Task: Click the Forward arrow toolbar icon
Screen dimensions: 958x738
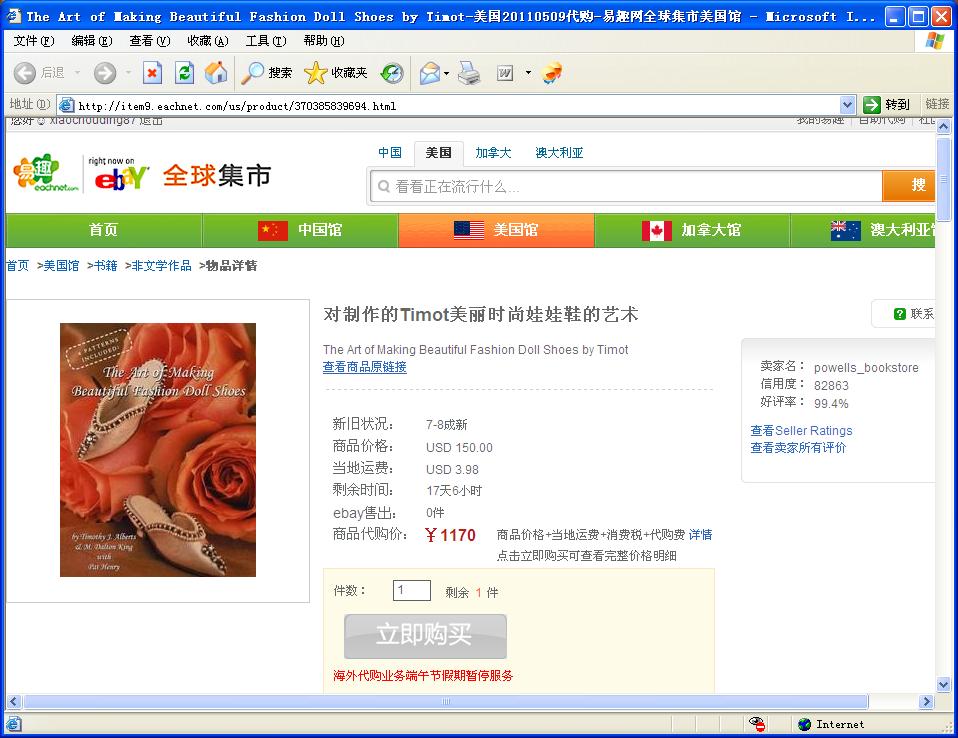Action: 104,73
